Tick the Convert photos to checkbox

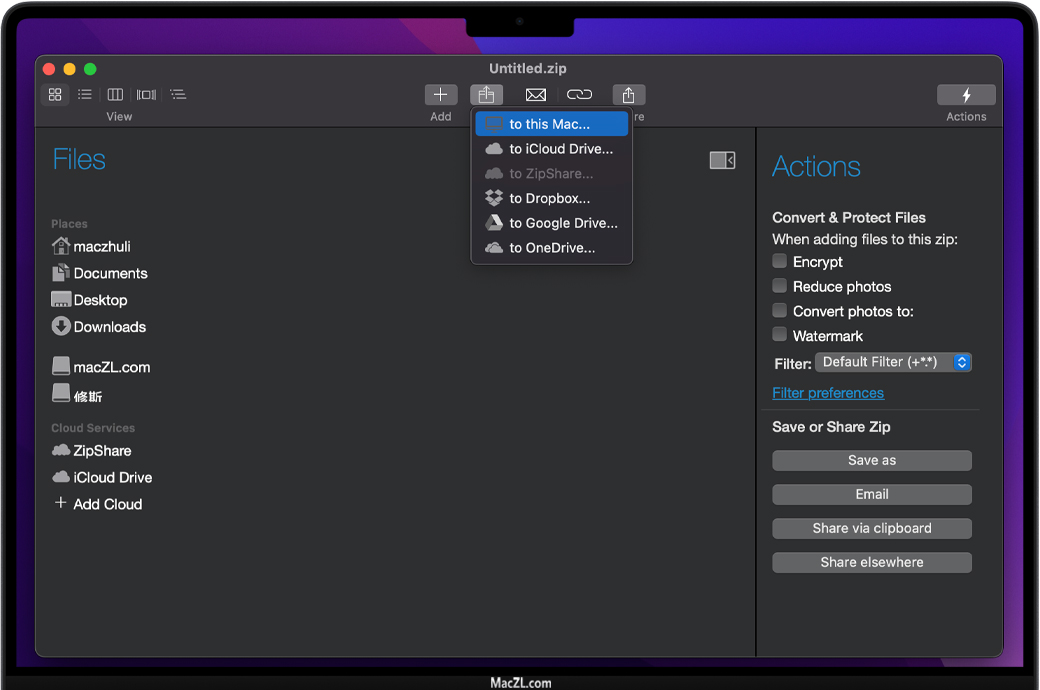pyautogui.click(x=780, y=311)
